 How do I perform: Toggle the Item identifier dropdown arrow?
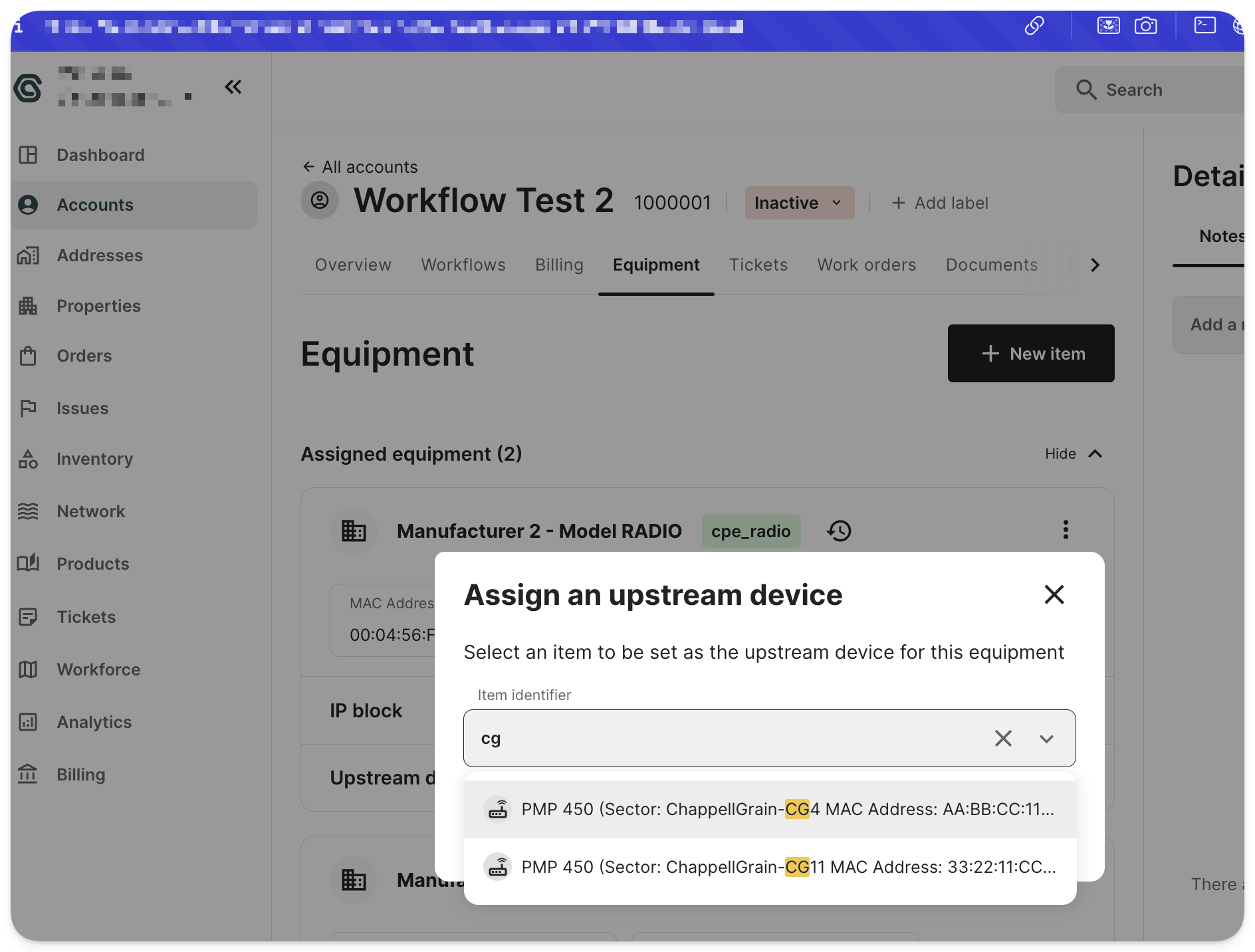1046,739
